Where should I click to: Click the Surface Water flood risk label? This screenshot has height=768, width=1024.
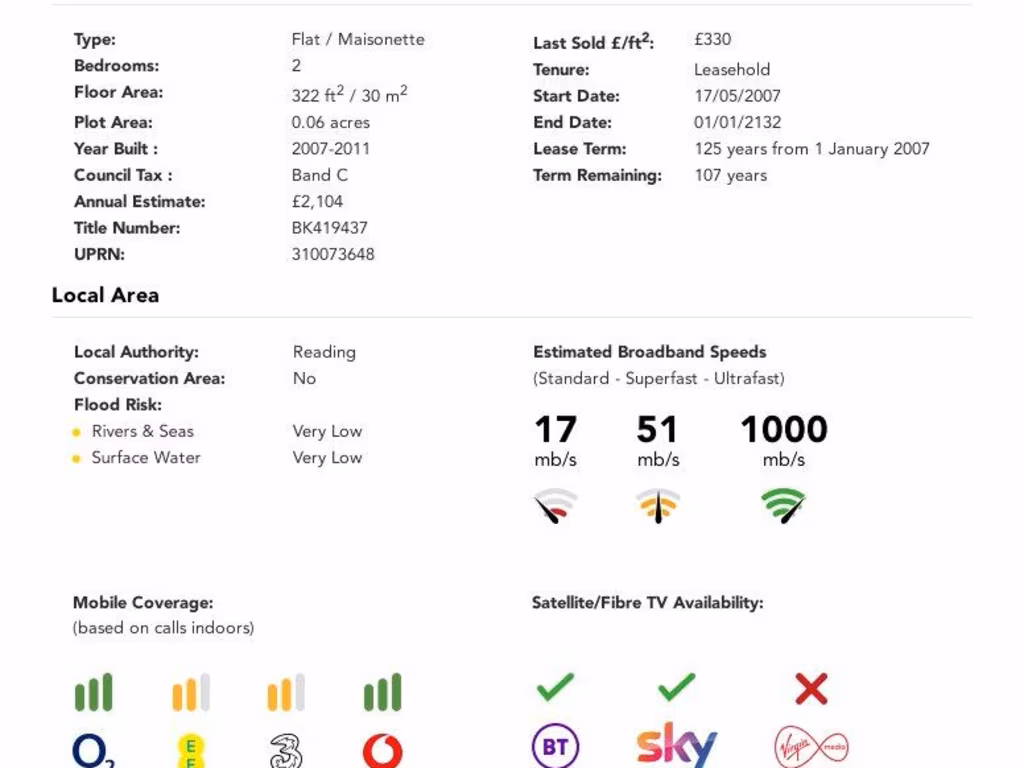[x=146, y=457]
